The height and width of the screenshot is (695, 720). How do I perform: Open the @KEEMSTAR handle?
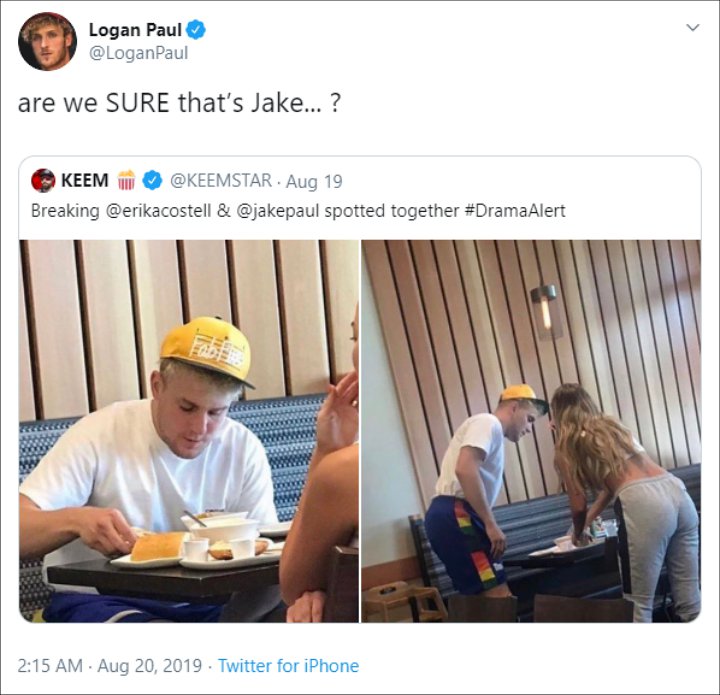click(221, 180)
